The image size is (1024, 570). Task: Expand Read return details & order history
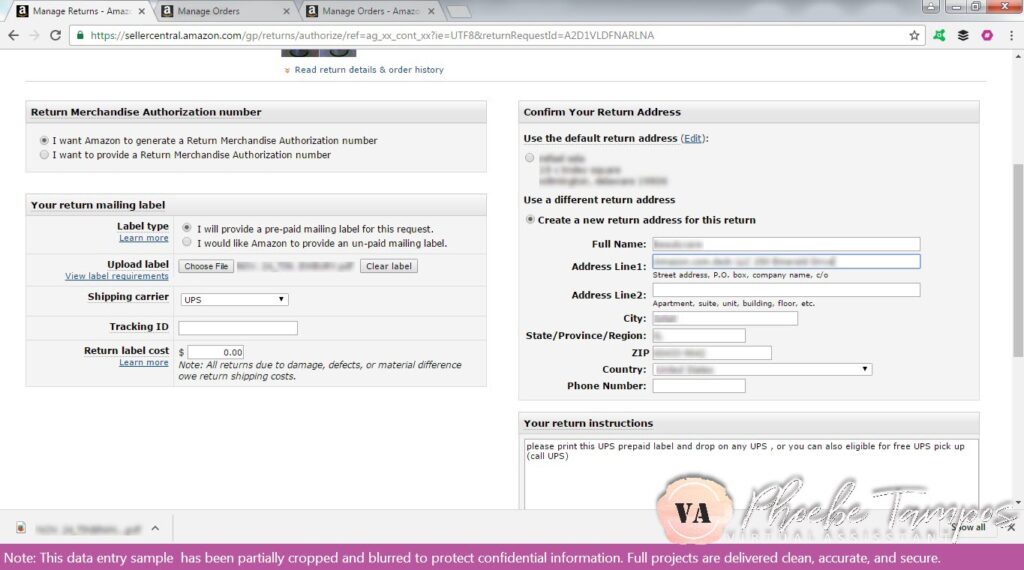(369, 70)
